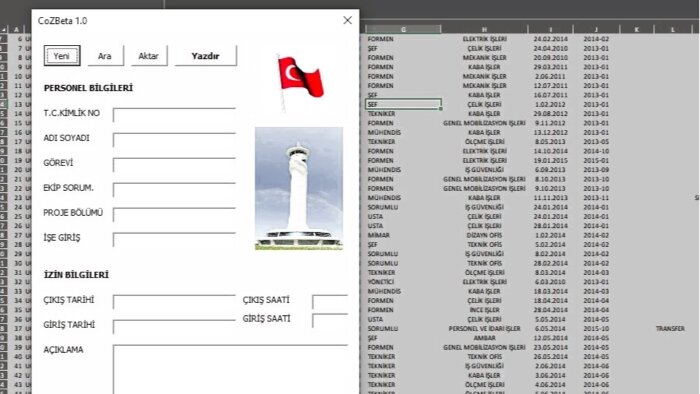Select the GÖREVİ input box
The image size is (700, 394).
point(174,165)
